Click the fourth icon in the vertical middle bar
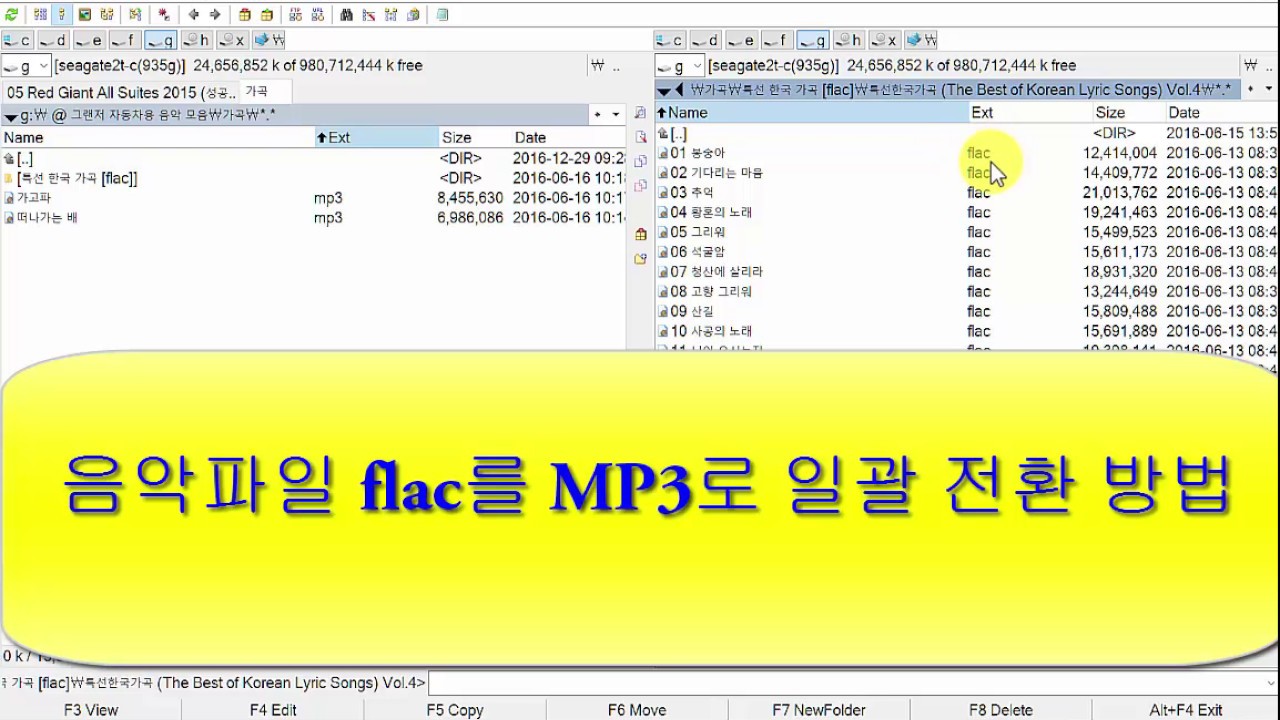1280x720 pixels. pos(640,185)
